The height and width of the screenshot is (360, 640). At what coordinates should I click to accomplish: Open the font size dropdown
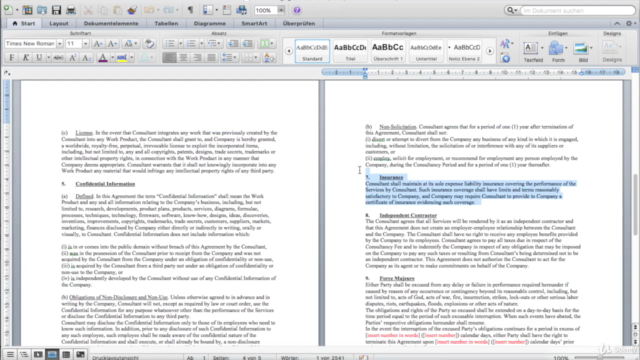(85, 44)
